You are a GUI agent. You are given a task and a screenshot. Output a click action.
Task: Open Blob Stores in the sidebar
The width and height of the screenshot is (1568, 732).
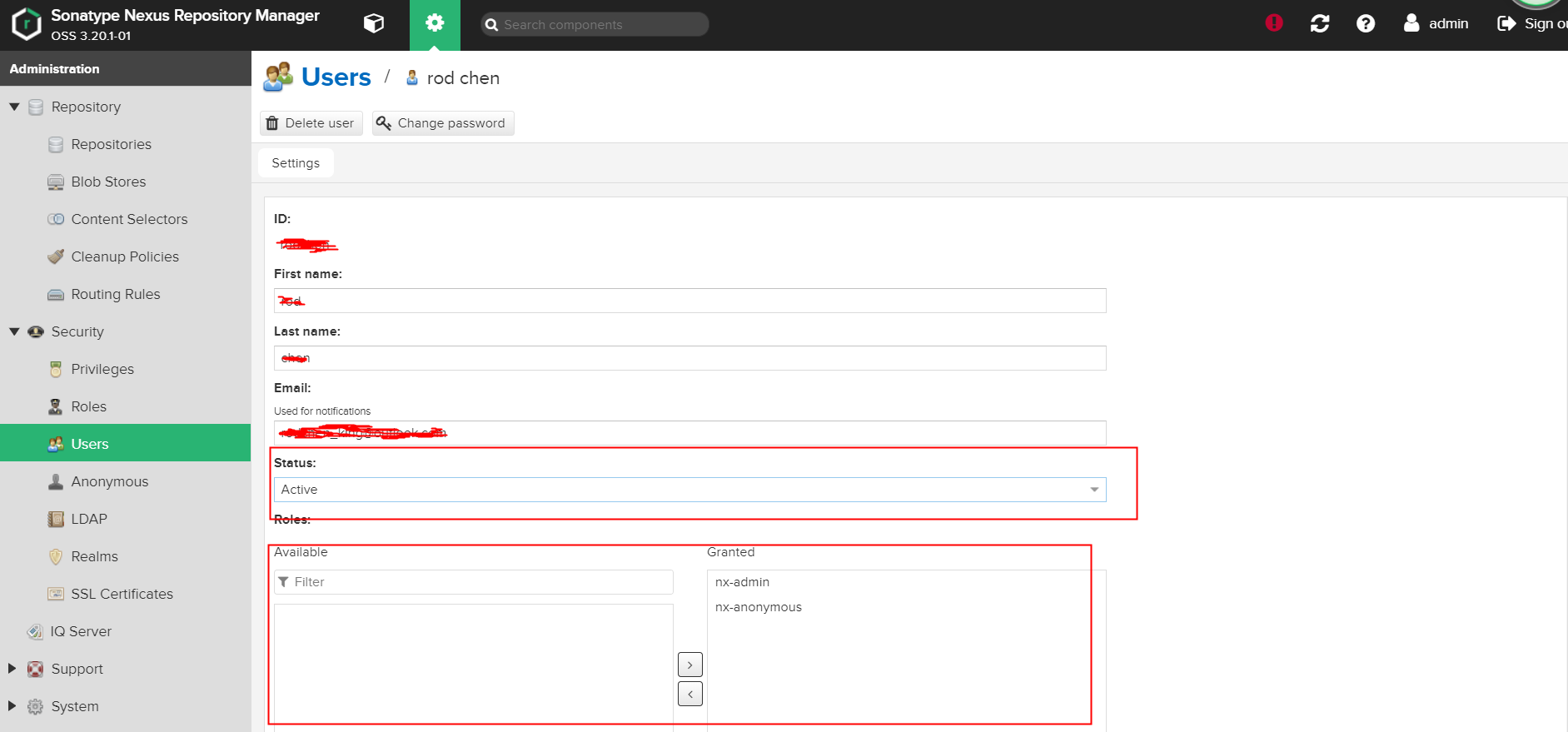point(125,182)
